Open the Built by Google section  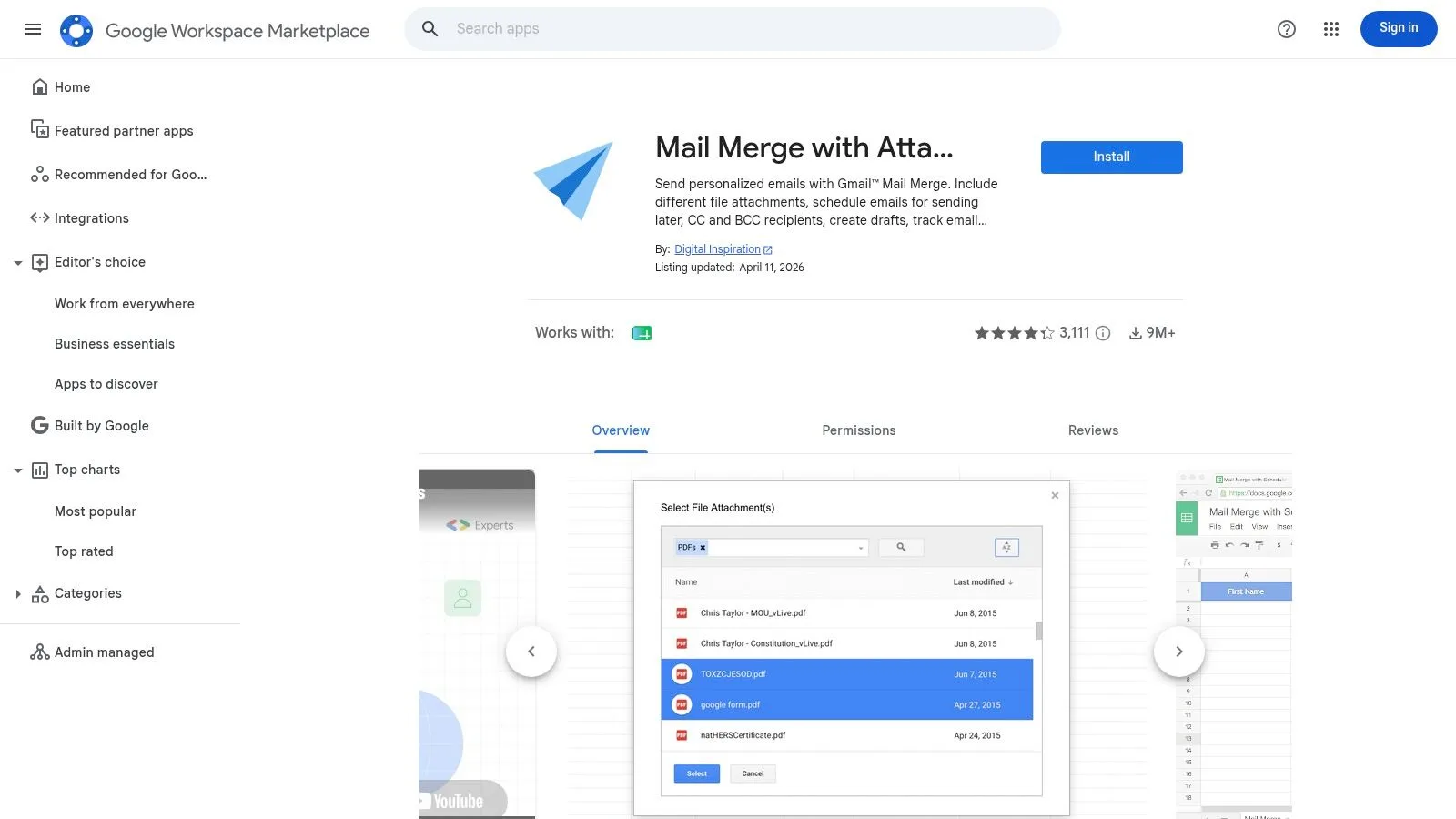tap(102, 426)
